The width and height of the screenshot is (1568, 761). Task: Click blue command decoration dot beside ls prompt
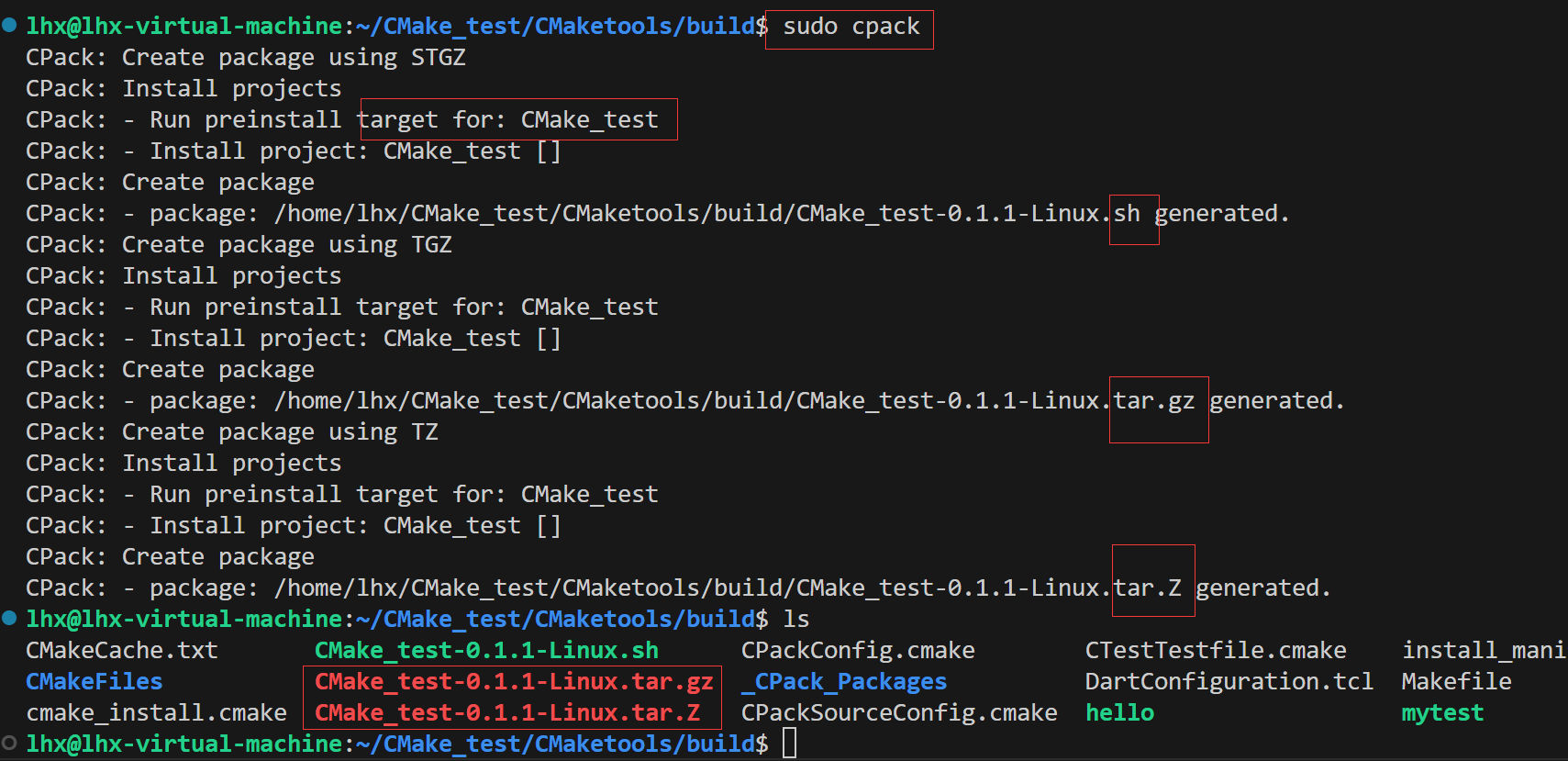point(9,619)
